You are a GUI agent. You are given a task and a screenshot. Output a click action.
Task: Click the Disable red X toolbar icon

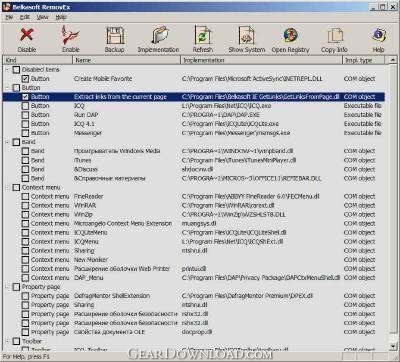pos(27,35)
